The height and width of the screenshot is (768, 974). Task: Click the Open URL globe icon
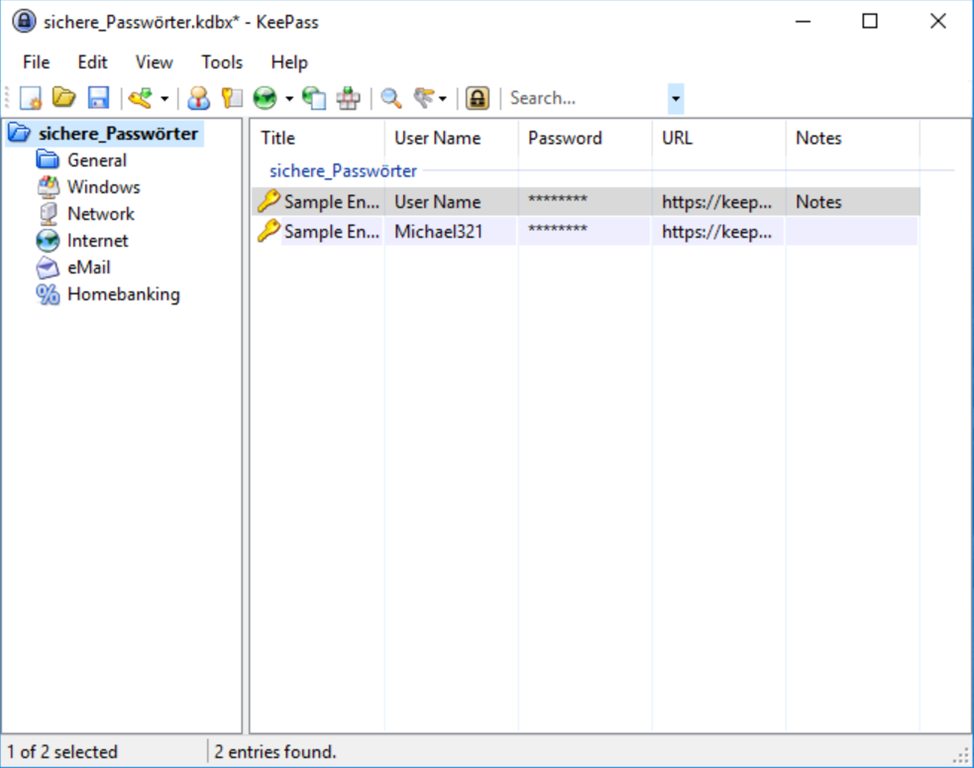pyautogui.click(x=265, y=98)
